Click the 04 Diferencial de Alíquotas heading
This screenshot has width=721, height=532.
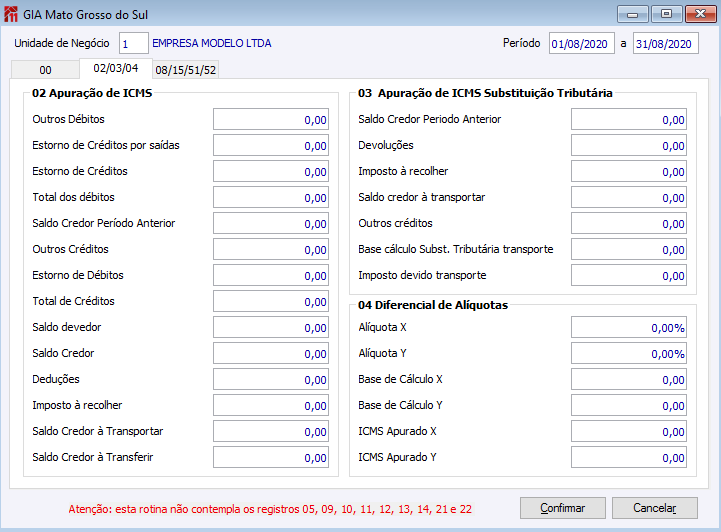click(x=433, y=305)
